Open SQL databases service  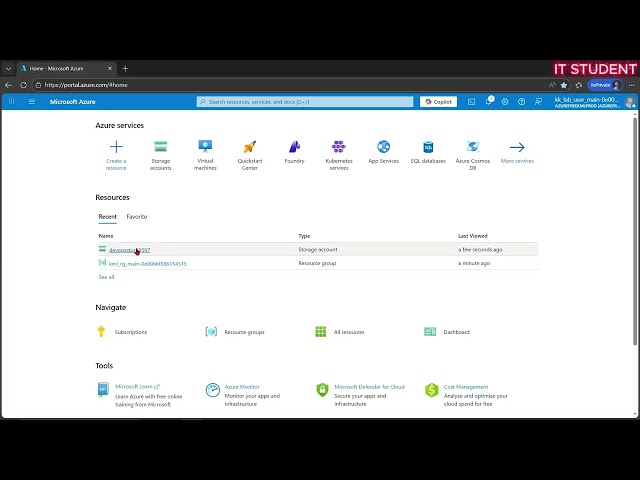click(x=428, y=152)
